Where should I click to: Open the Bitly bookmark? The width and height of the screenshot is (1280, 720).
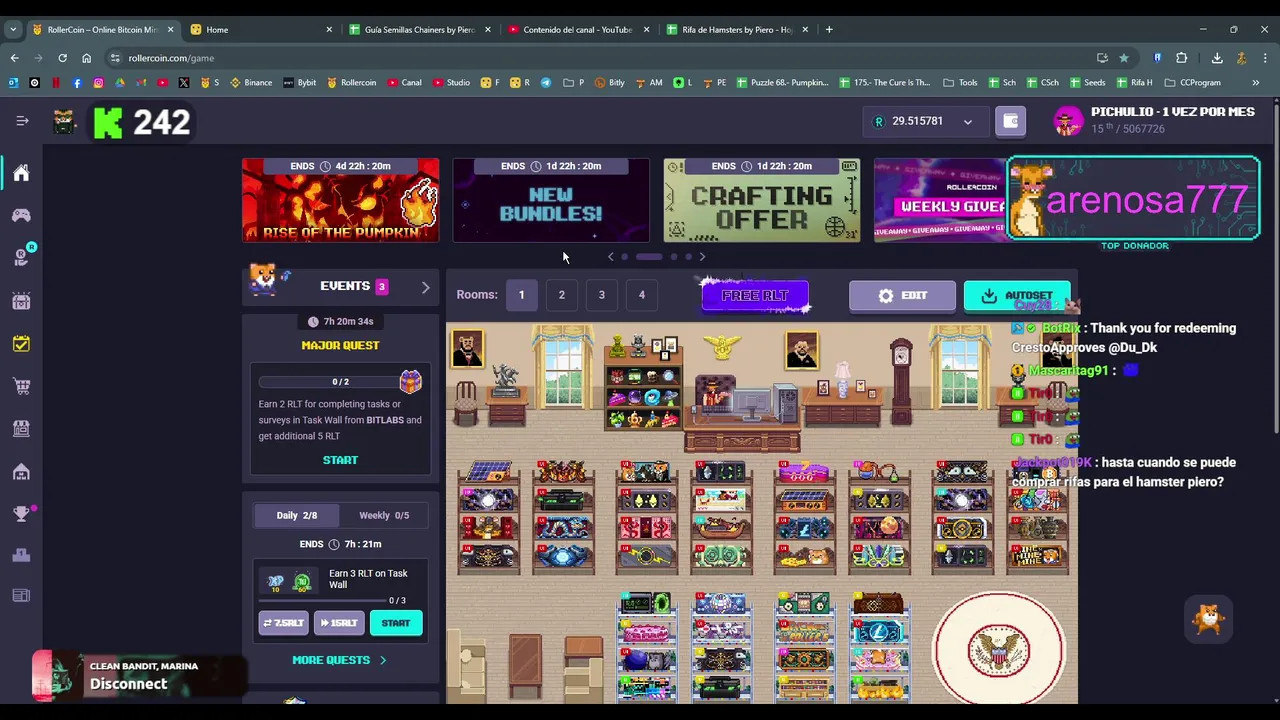609,83
